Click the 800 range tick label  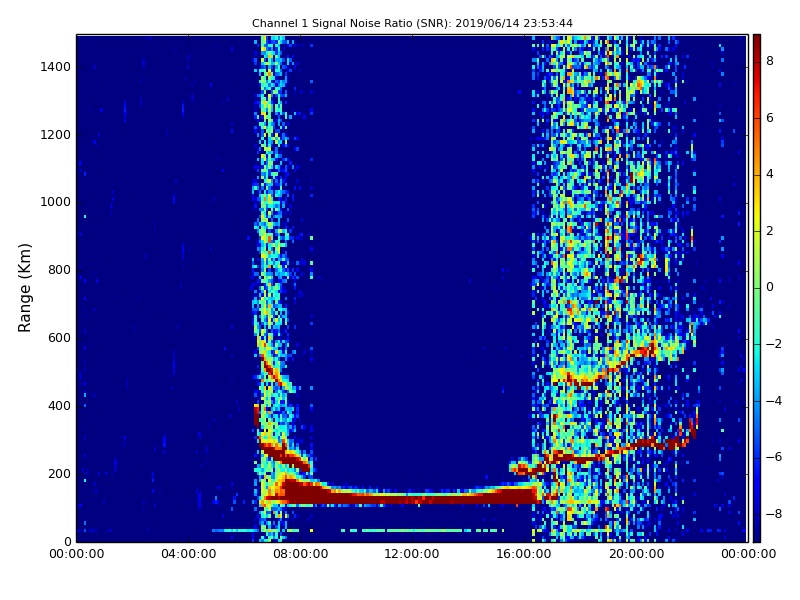[x=59, y=270]
